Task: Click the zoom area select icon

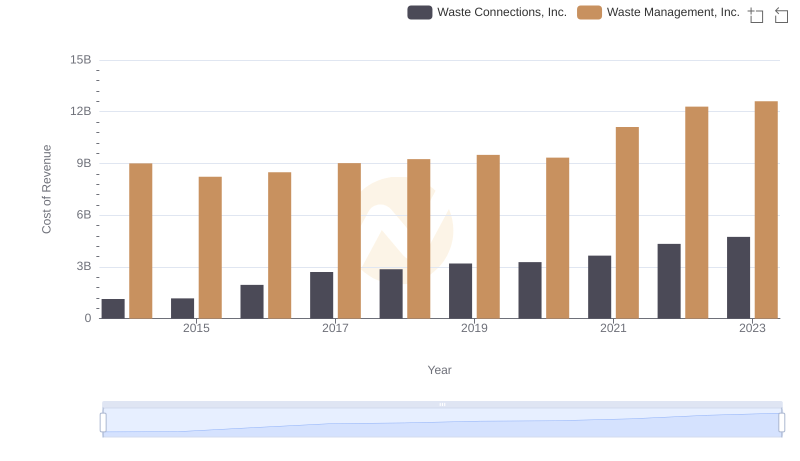Action: (756, 15)
